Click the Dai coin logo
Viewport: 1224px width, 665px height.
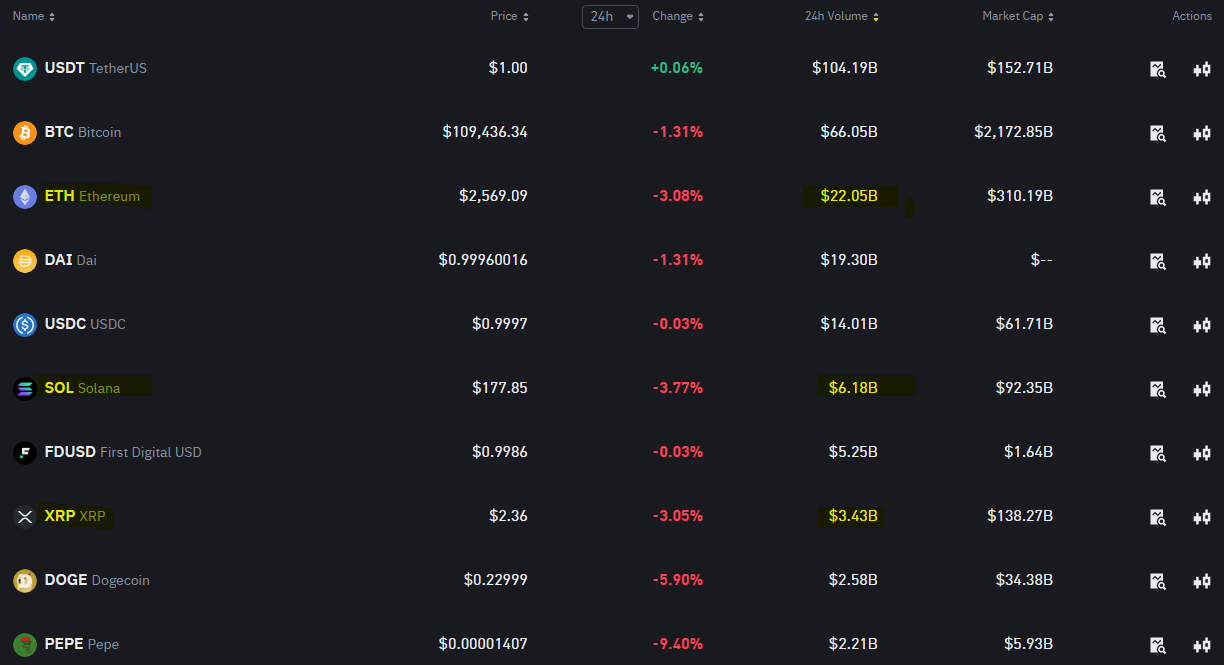[25, 261]
